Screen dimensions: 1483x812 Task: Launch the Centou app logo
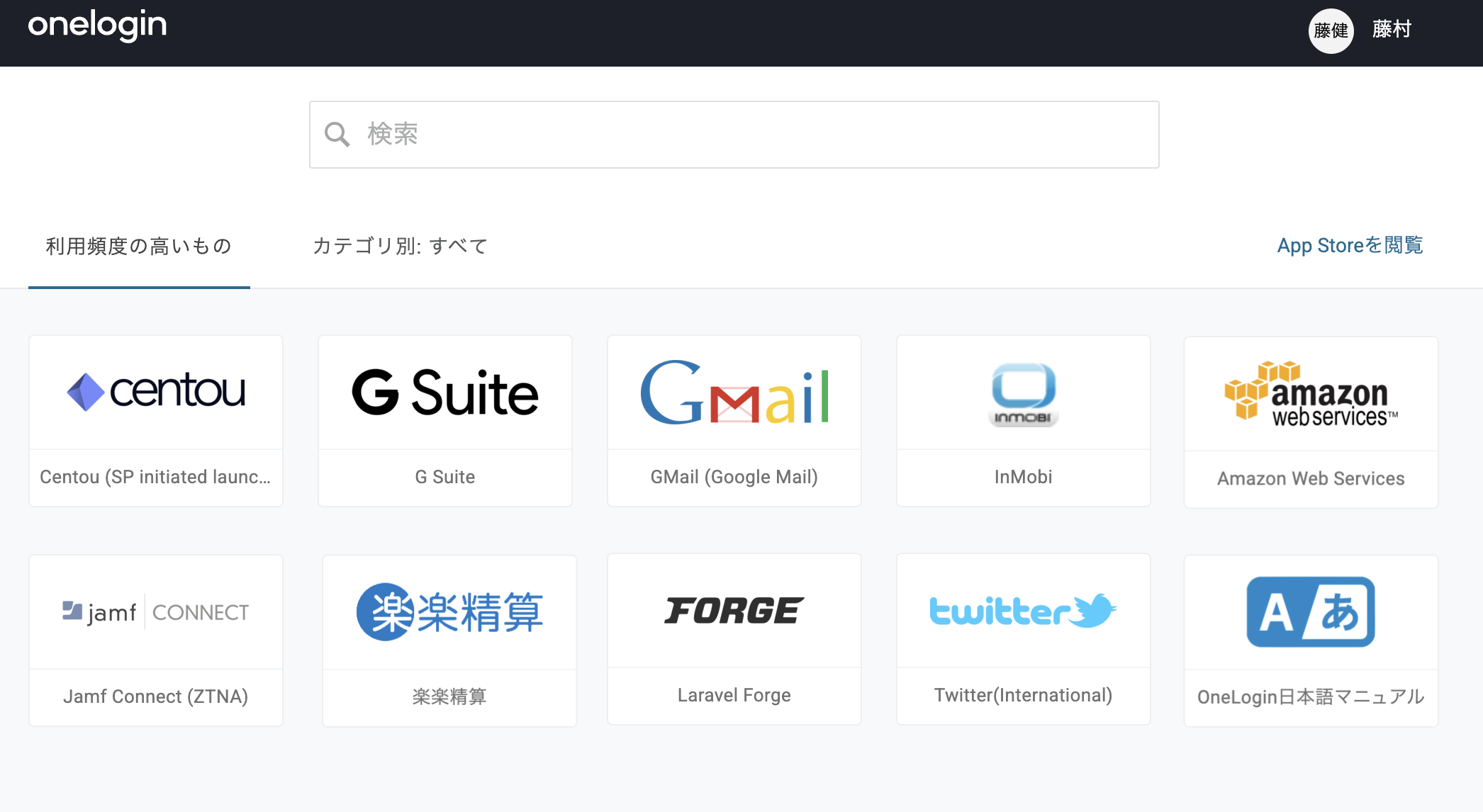(x=156, y=392)
